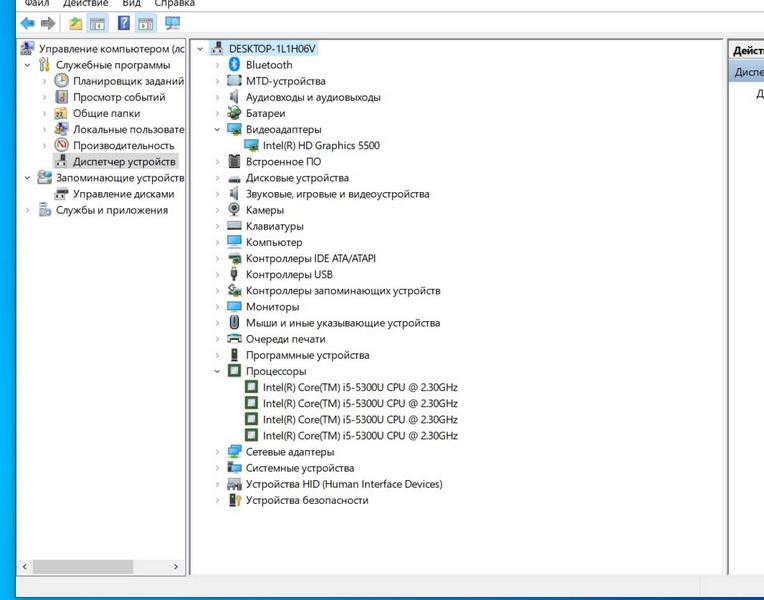Collapse the Видеоадаптеры category

[x=218, y=130]
